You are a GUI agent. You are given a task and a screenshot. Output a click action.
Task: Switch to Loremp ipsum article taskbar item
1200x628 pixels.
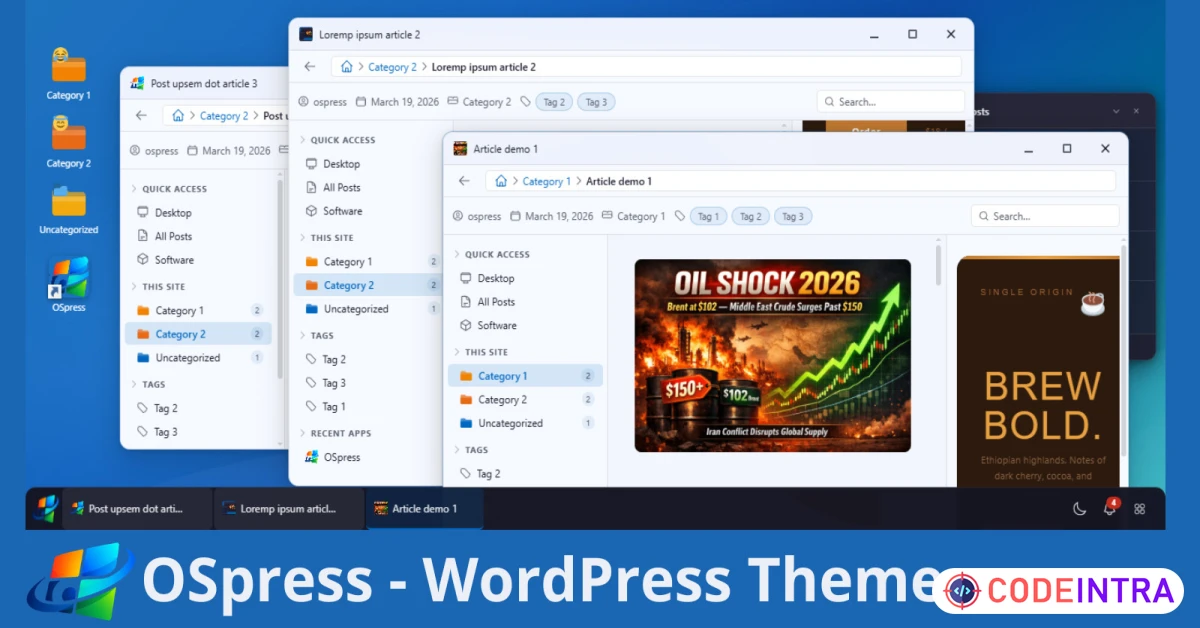(289, 508)
